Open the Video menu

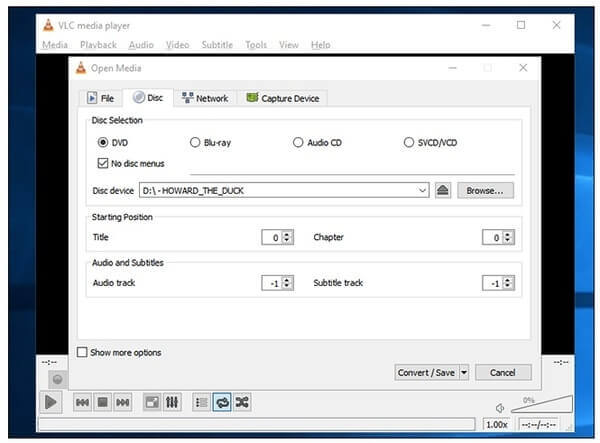click(178, 45)
